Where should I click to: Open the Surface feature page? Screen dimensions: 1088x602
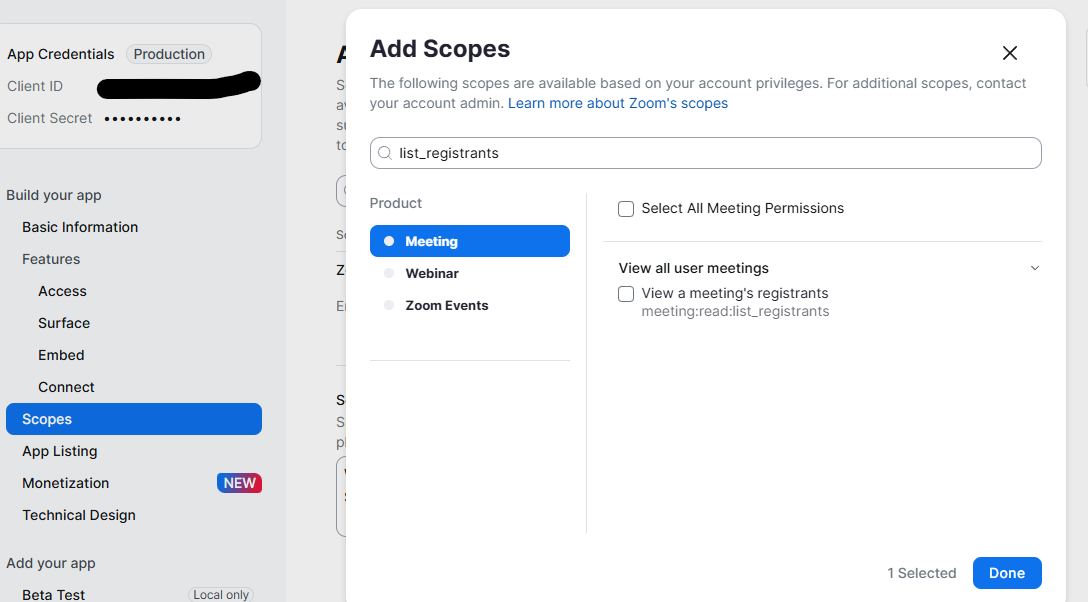[x=64, y=323]
